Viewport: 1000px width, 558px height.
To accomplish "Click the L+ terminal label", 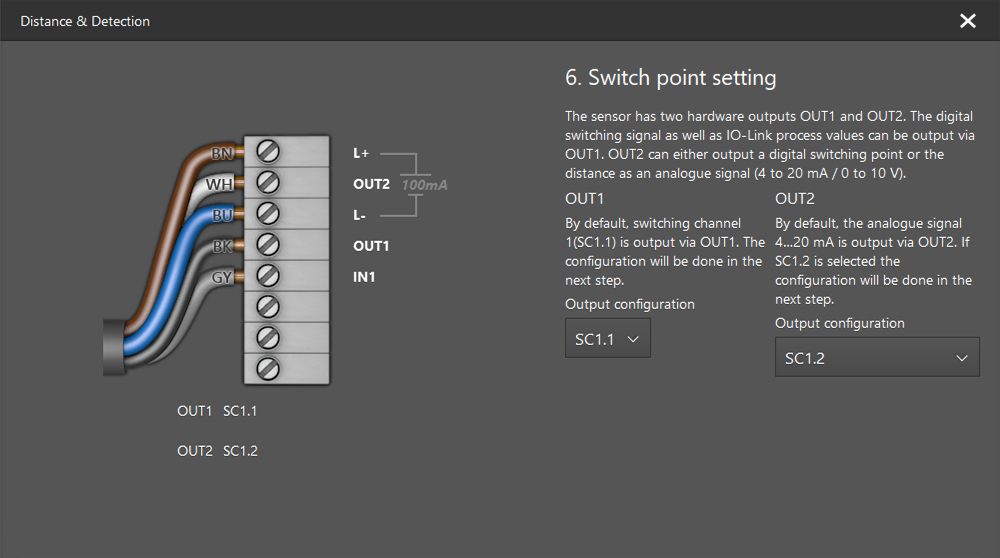I will pyautogui.click(x=361, y=153).
